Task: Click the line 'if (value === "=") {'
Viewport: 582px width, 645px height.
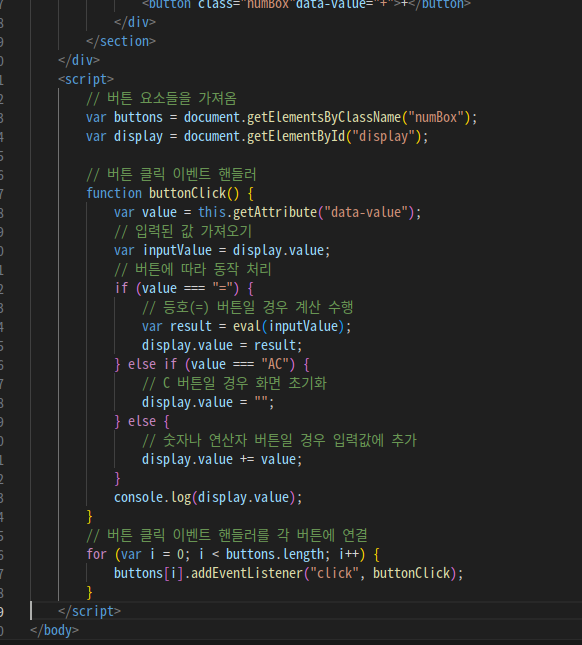Action: tap(184, 288)
